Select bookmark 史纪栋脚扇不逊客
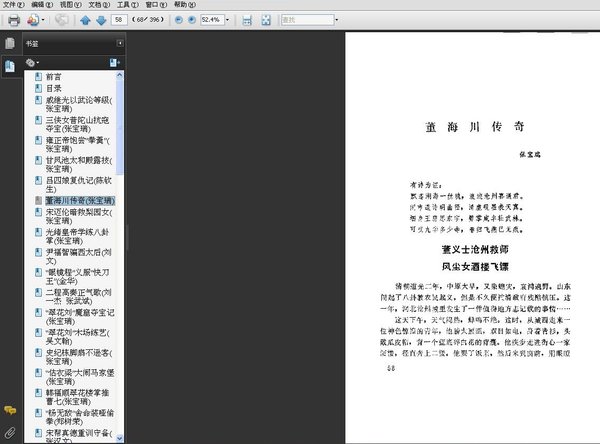Viewport: 600px width, 444px height. click(79, 357)
